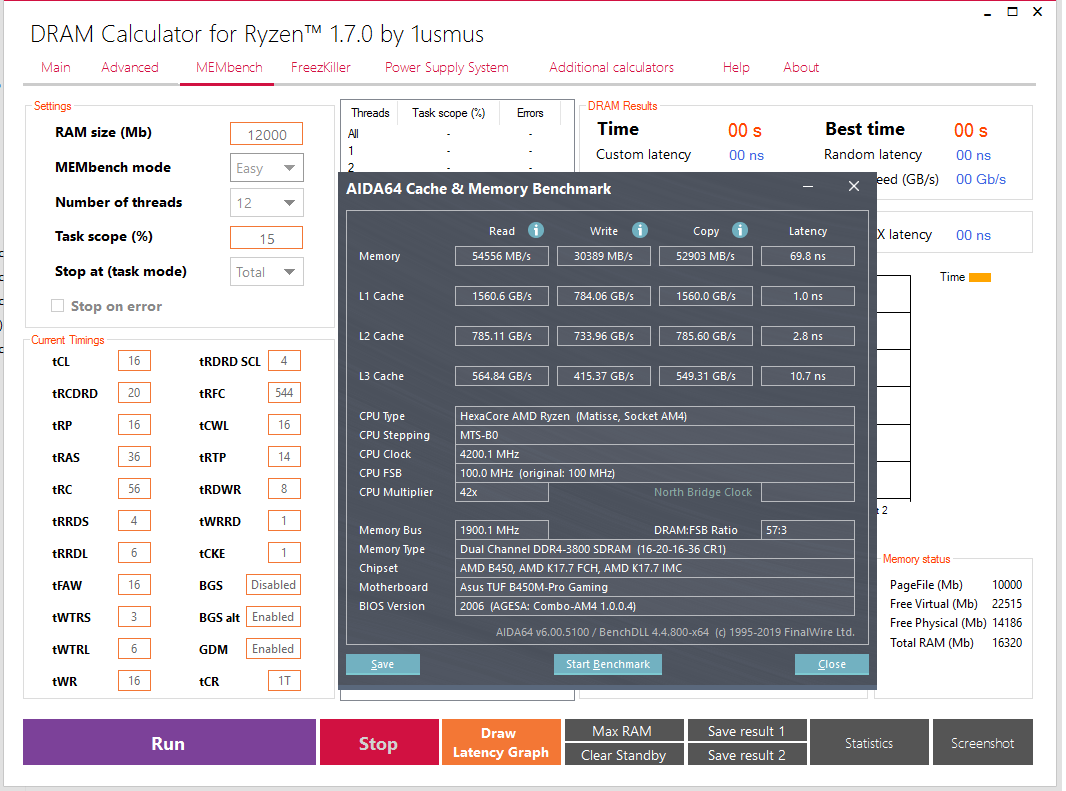Minimize the AIDA64 benchmark dialog
The height and width of the screenshot is (791, 1066).
[808, 186]
